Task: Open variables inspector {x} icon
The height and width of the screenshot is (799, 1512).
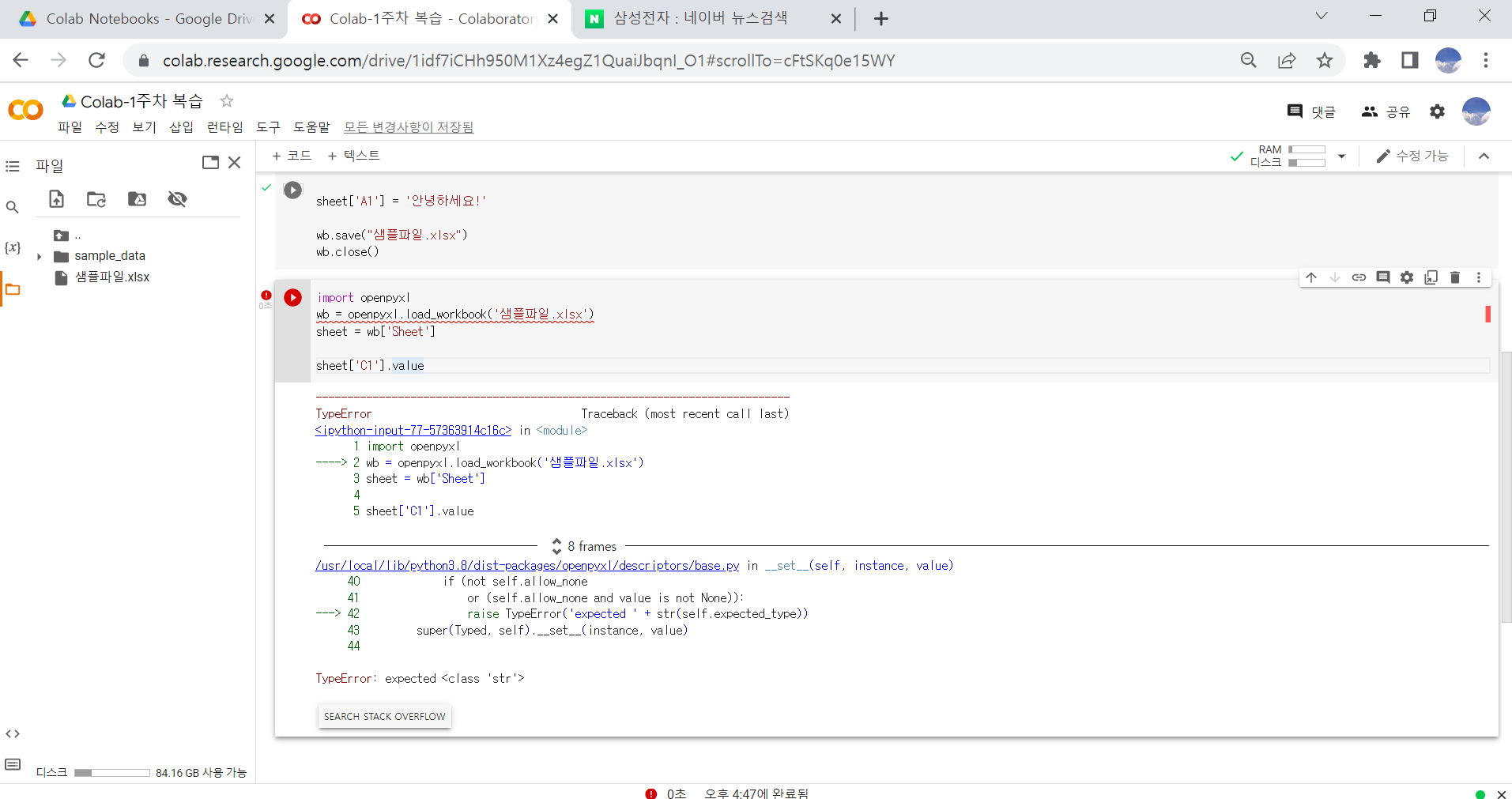Action: click(13, 247)
